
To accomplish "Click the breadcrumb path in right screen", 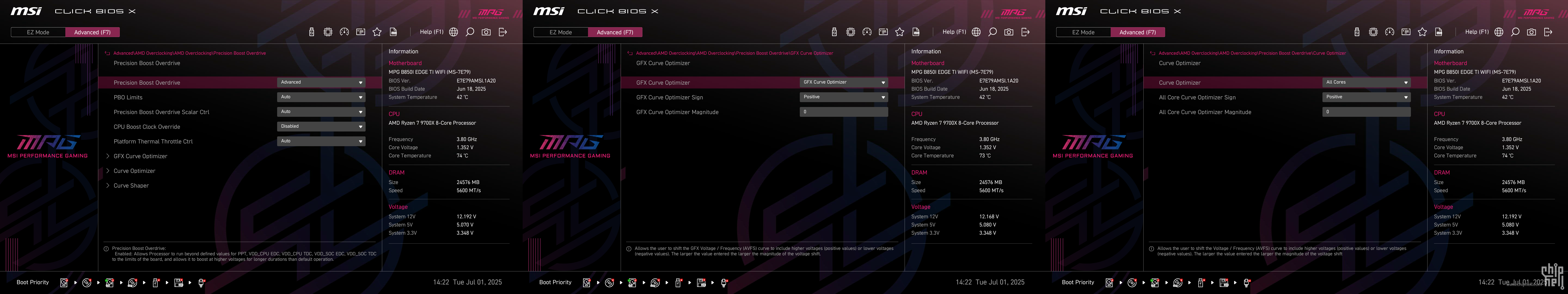I will pyautogui.click(x=1252, y=54).
